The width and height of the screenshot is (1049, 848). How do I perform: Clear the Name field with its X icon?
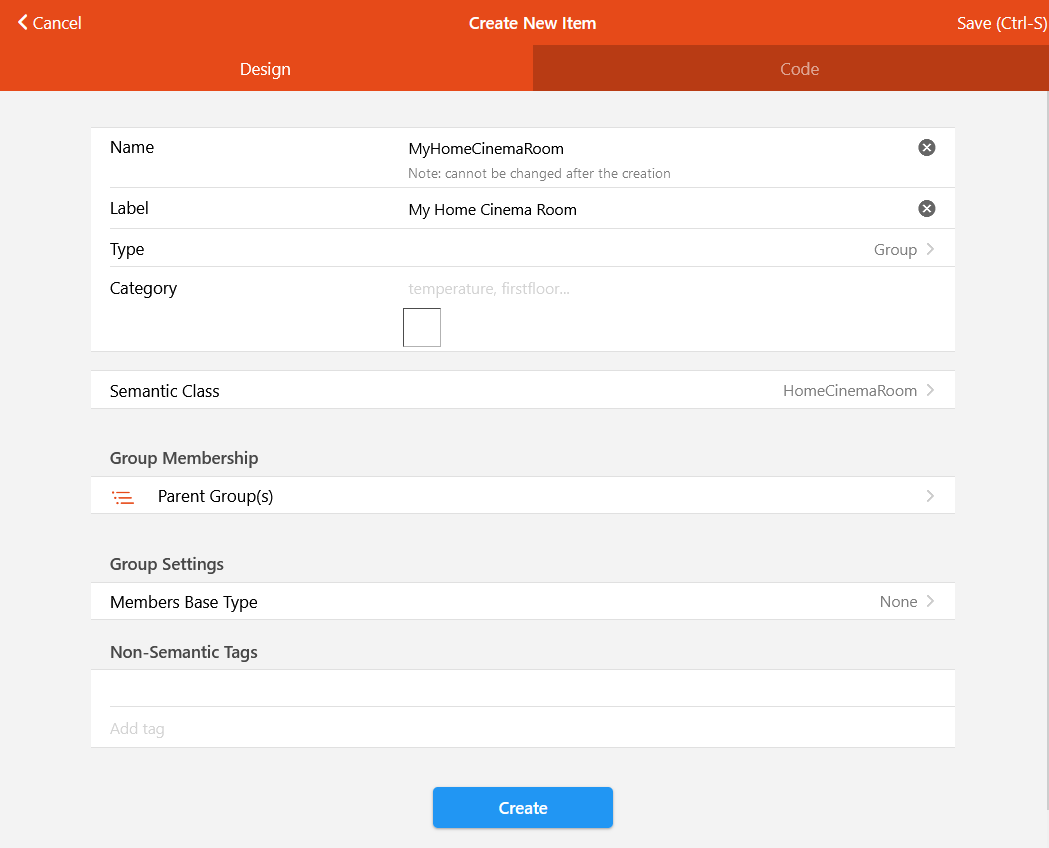pyautogui.click(x=927, y=148)
